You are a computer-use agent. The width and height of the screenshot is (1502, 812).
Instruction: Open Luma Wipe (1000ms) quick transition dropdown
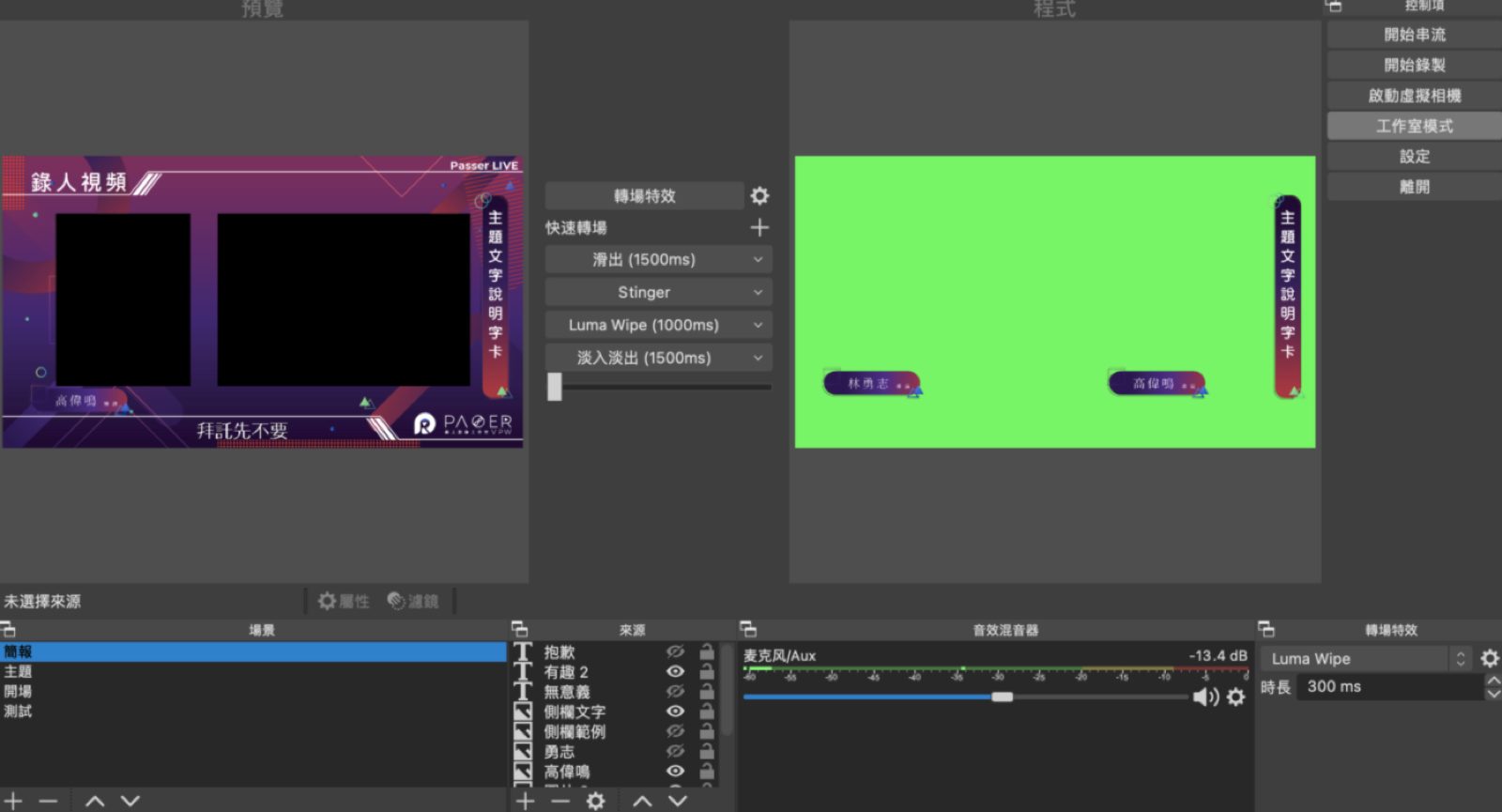click(x=658, y=325)
